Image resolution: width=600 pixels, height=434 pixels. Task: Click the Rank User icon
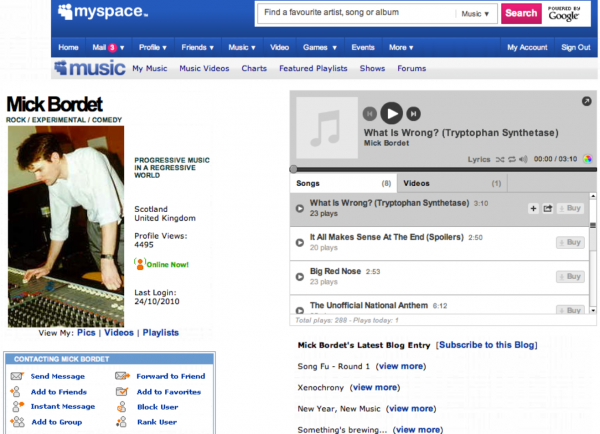[121, 422]
